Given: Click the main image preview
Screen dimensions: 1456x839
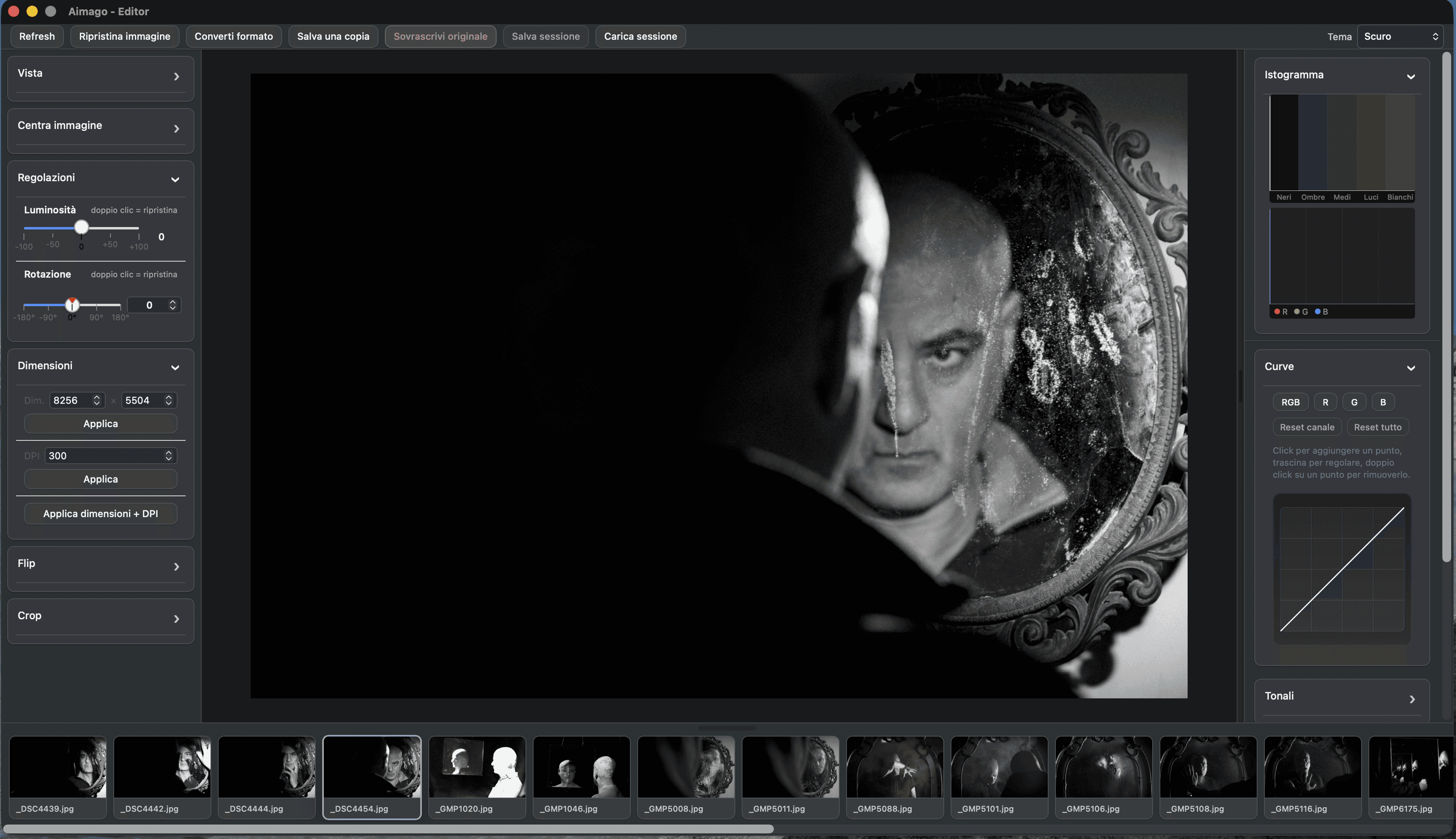Looking at the screenshot, I should (718, 385).
